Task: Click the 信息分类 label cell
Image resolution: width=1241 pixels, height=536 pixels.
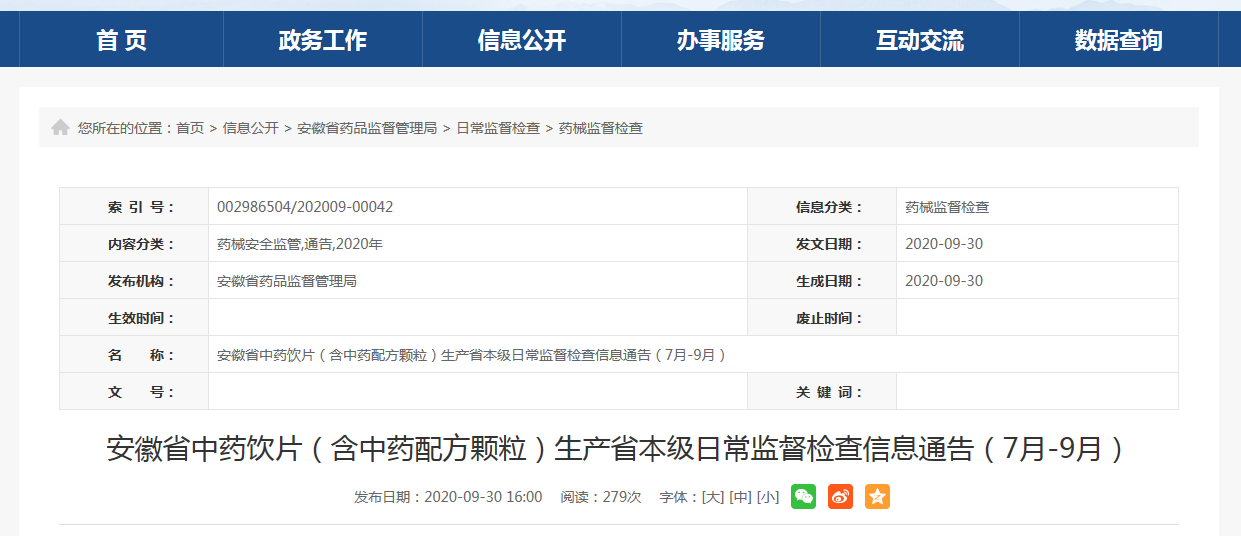Action: click(x=822, y=207)
